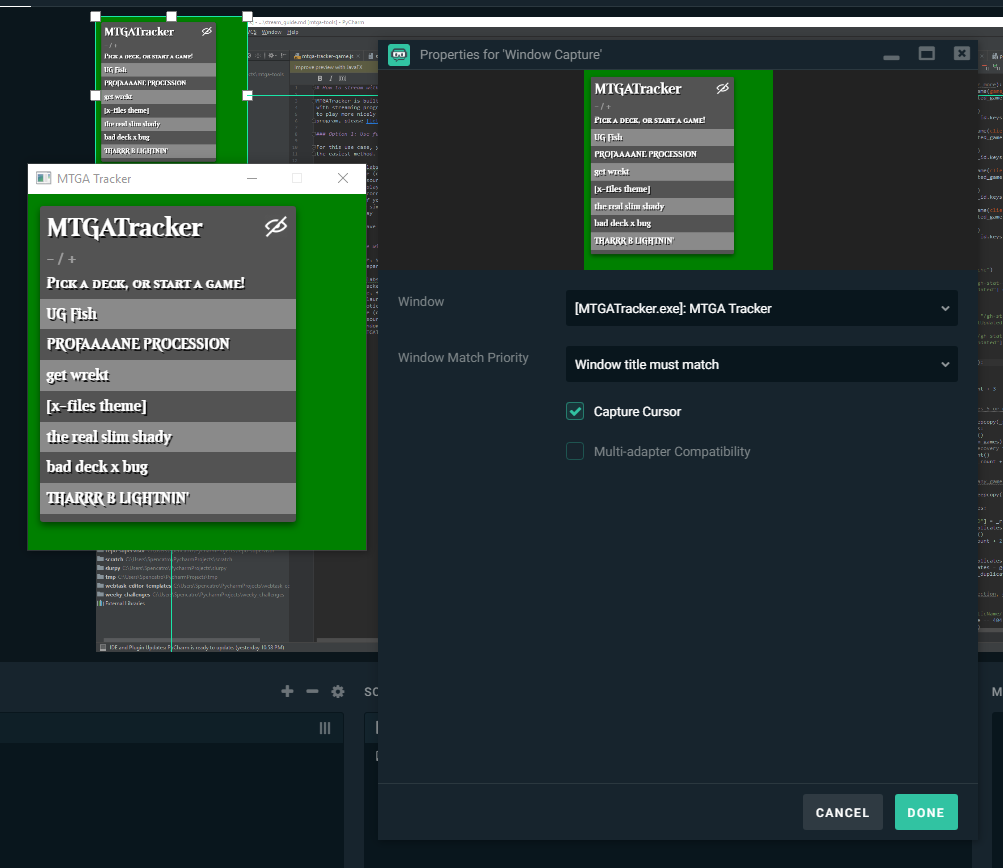This screenshot has height=868, width=1003.
Task: Select PROFAAAANE PROCESSION deck in MTGA Tracker
Action: tap(168, 344)
